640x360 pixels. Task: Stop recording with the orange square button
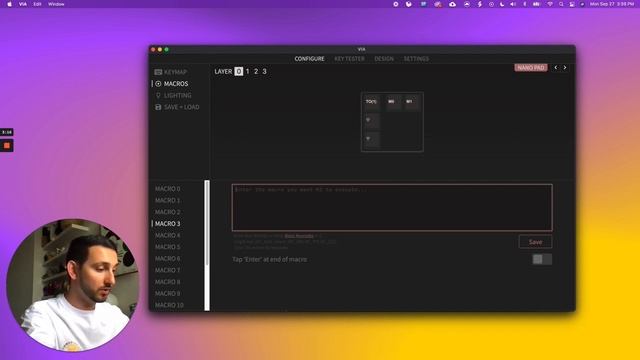[7, 145]
